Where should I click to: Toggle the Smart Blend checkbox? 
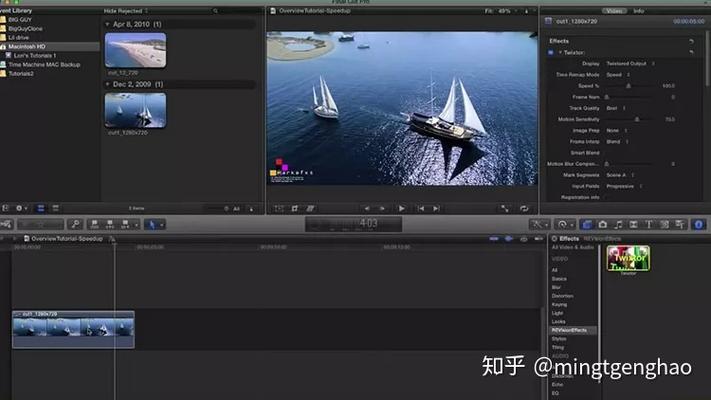click(x=607, y=153)
